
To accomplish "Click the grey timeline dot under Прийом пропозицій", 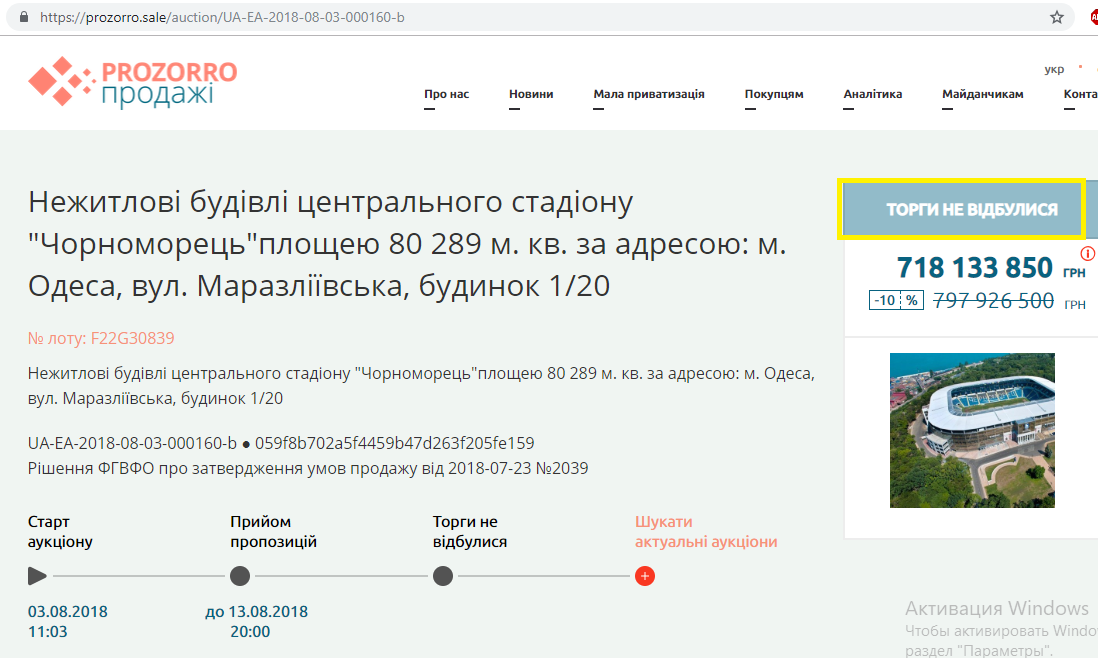I will coord(240,576).
